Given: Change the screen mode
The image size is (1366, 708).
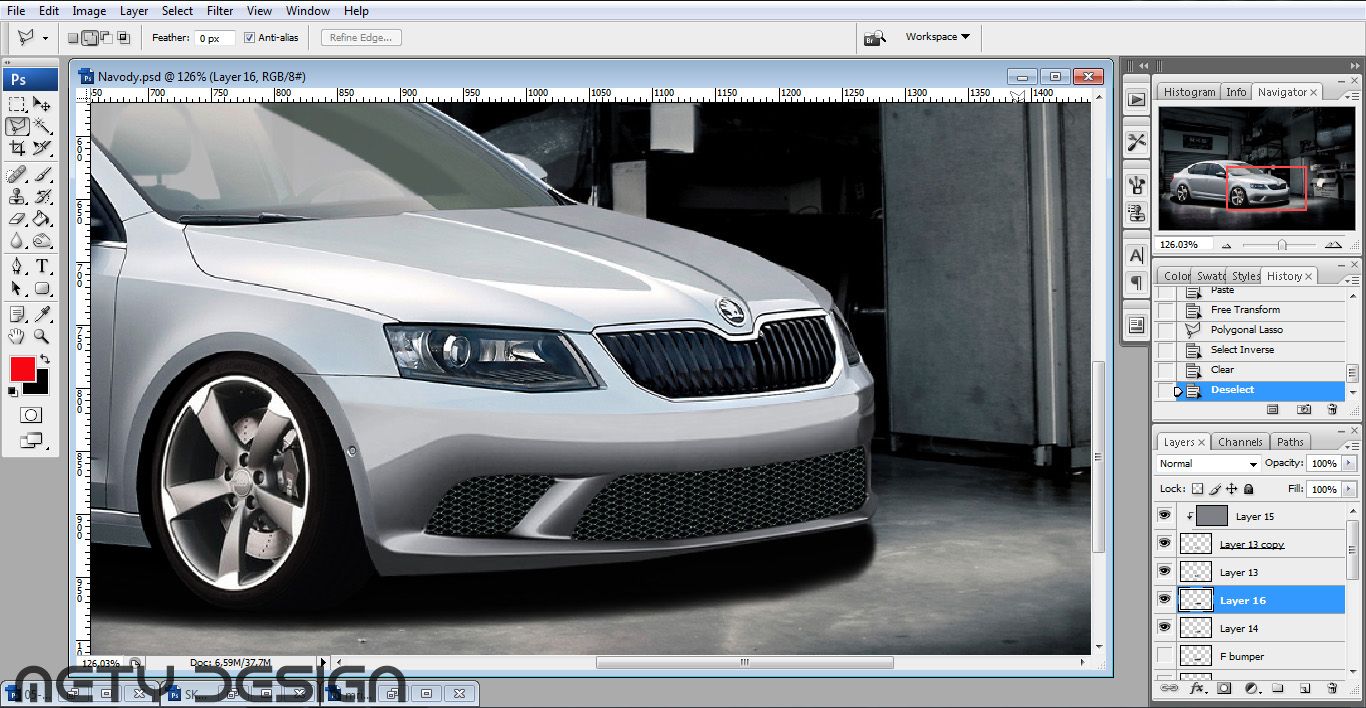Looking at the screenshot, I should coord(31,440).
